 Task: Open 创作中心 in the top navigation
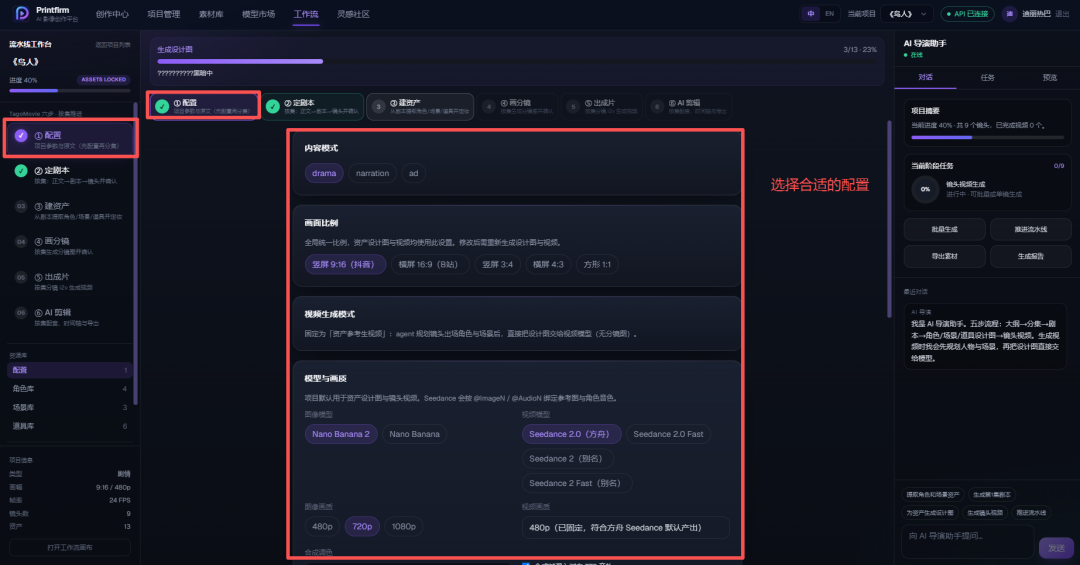[112, 14]
